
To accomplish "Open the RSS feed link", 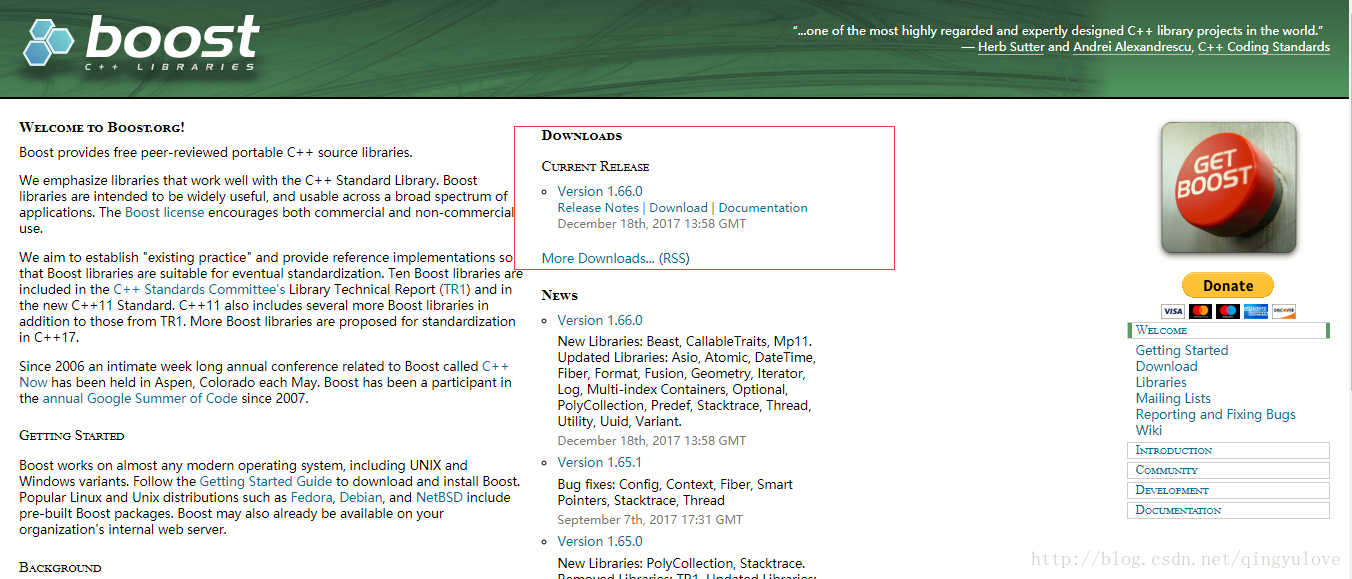I will [x=675, y=258].
